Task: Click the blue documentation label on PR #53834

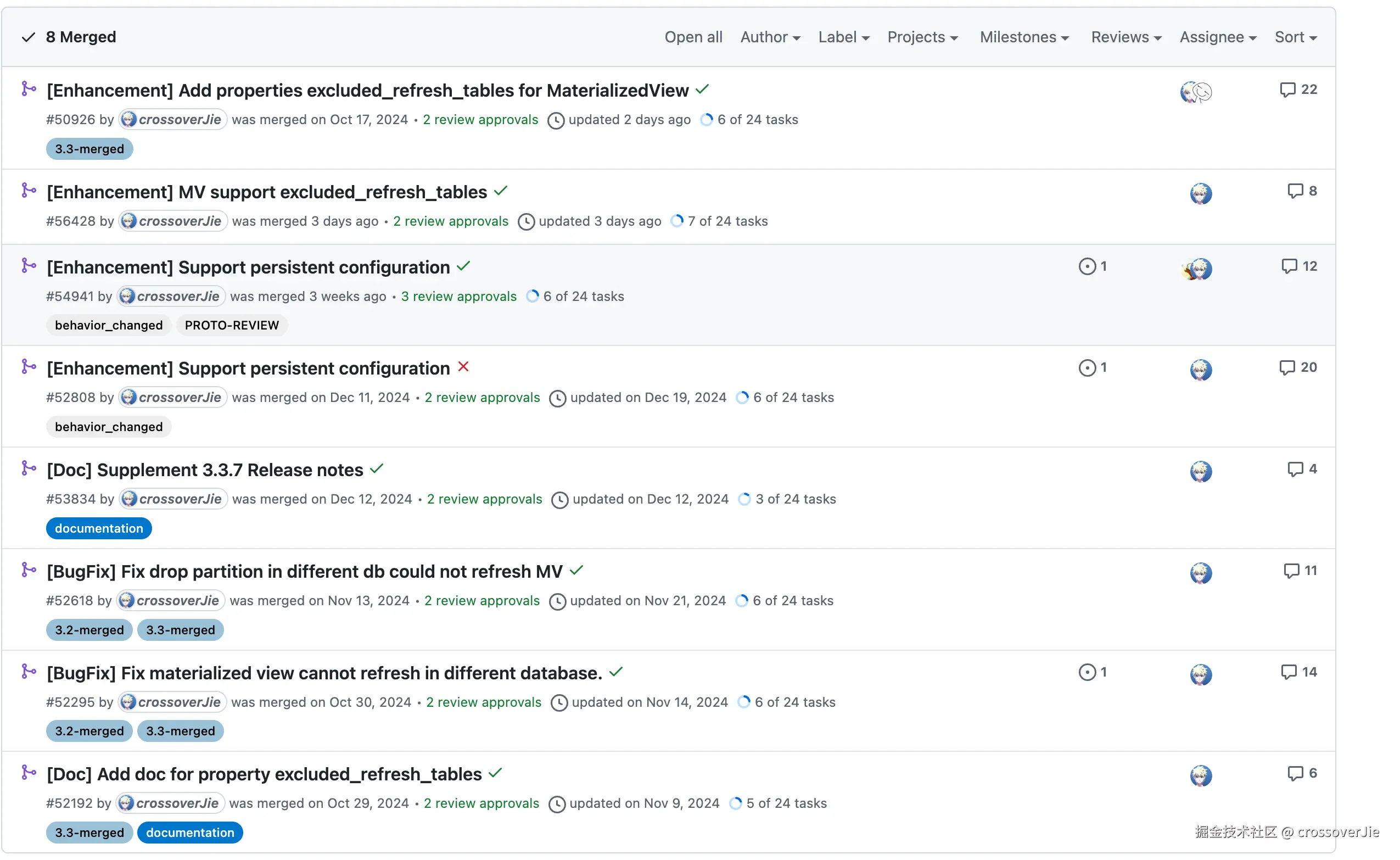Action: pyautogui.click(x=99, y=528)
